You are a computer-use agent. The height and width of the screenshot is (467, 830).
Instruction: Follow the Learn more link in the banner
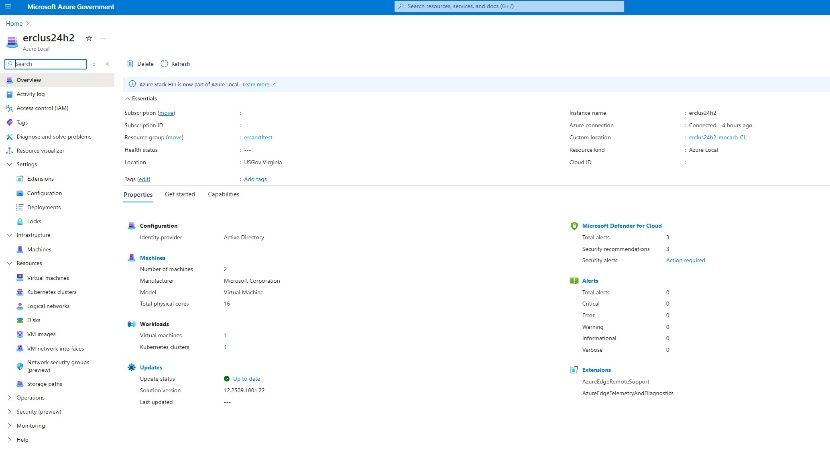pyautogui.click(x=259, y=84)
